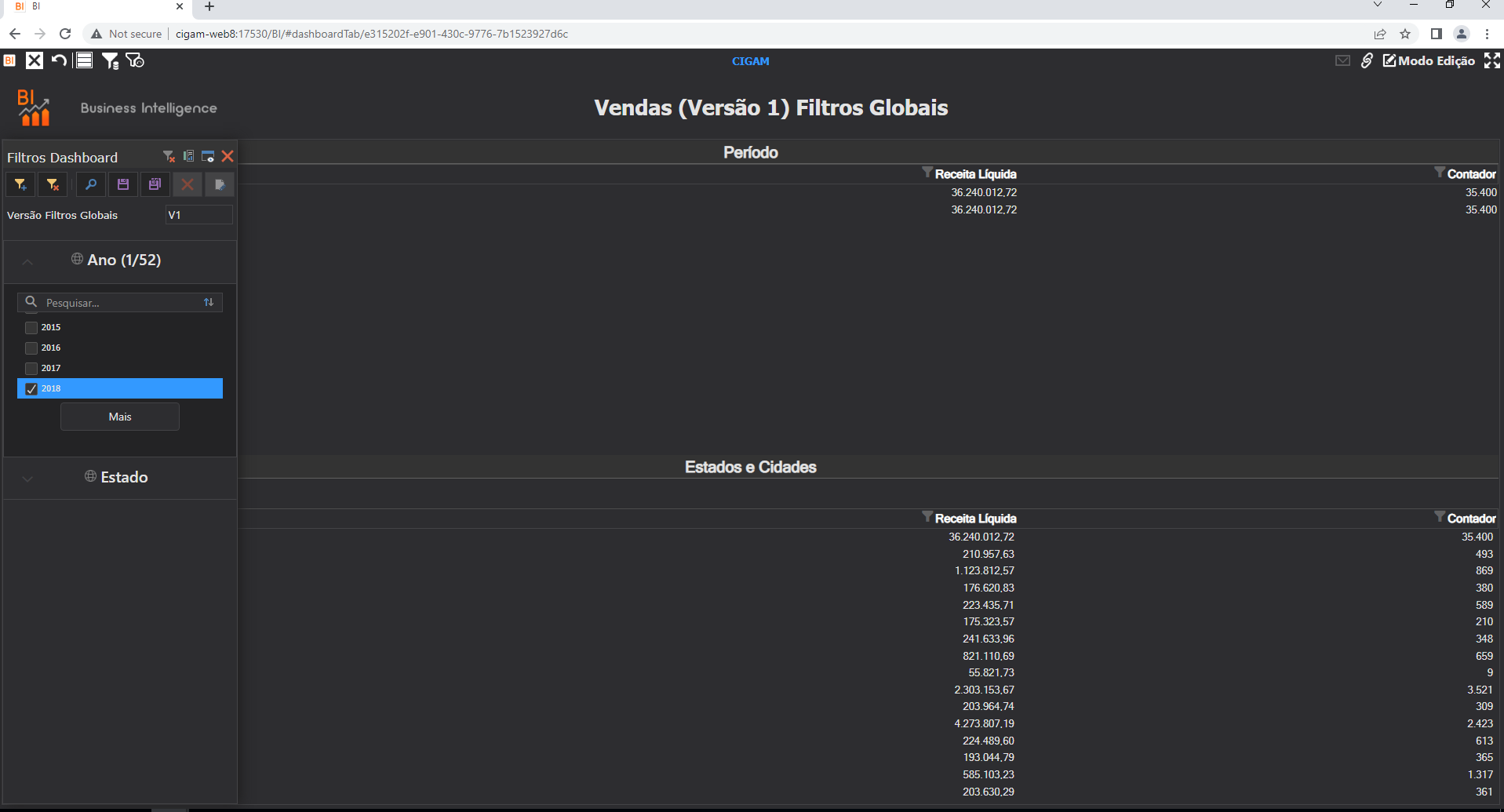Check the 2016 year checkbox
1504x812 pixels.
[31, 348]
